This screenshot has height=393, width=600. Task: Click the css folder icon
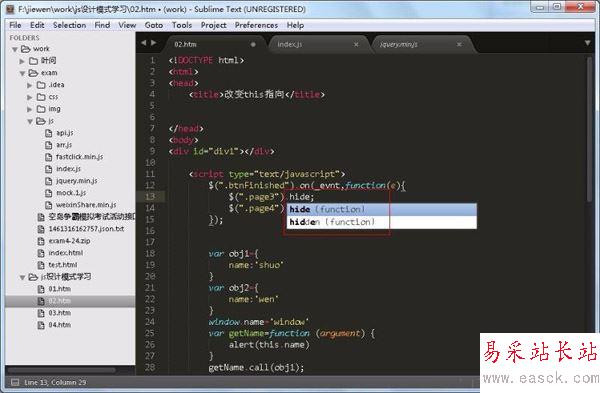click(41, 97)
